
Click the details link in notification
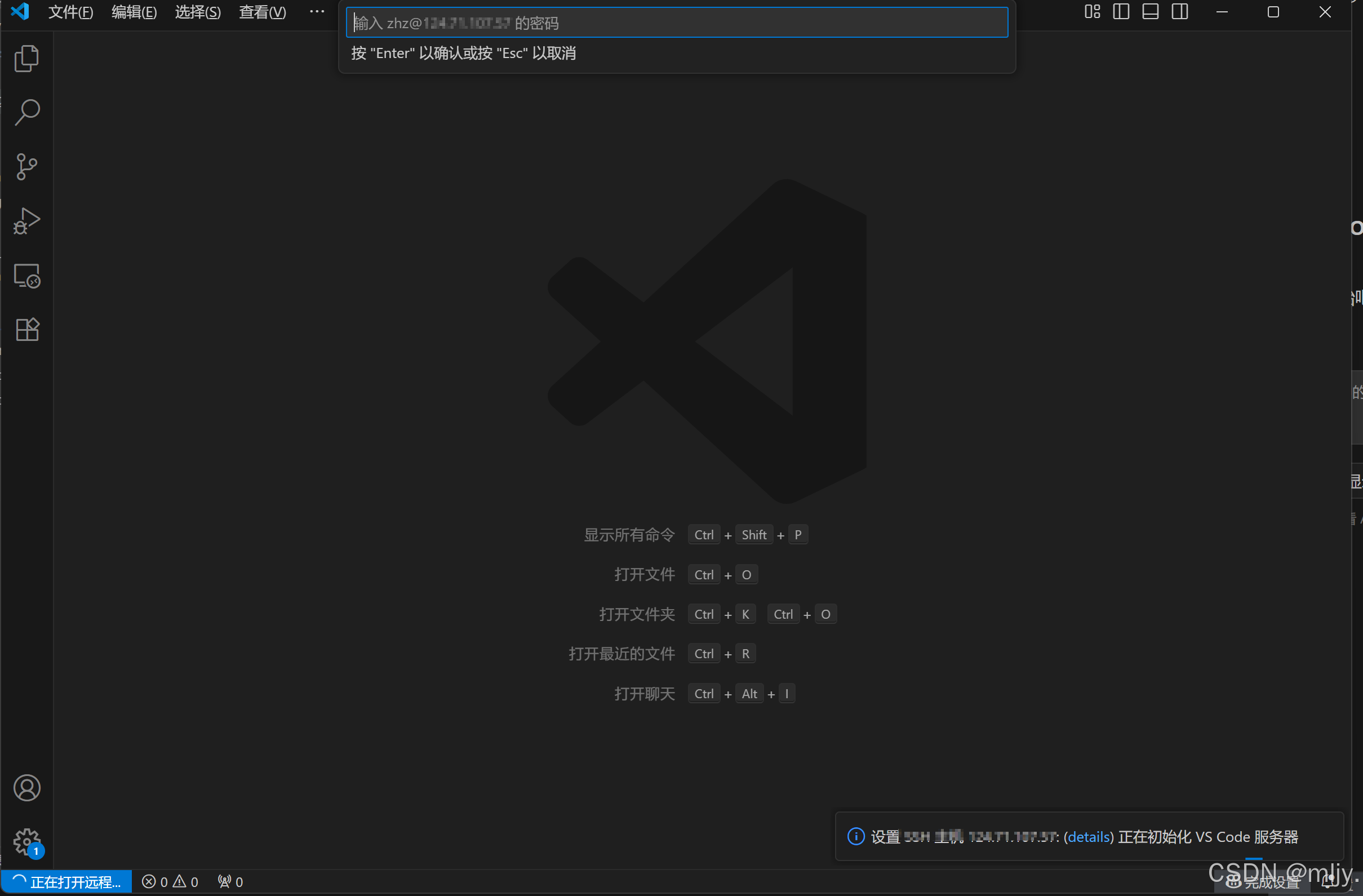click(1088, 837)
